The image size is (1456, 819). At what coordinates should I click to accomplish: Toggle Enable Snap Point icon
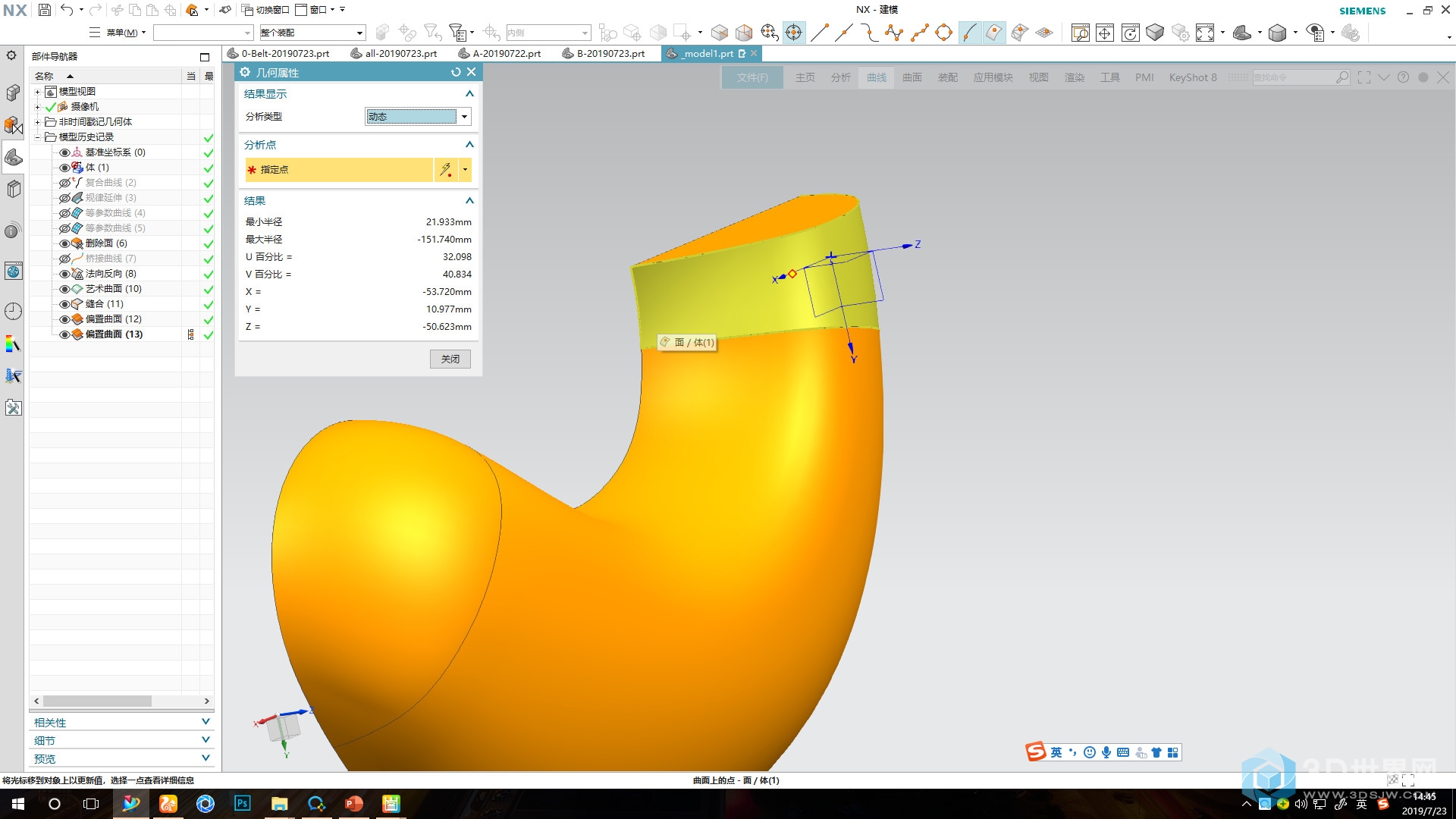[x=794, y=33]
